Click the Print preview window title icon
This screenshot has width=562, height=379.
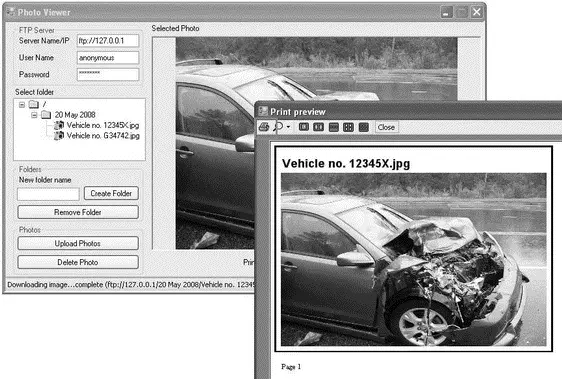click(x=263, y=111)
